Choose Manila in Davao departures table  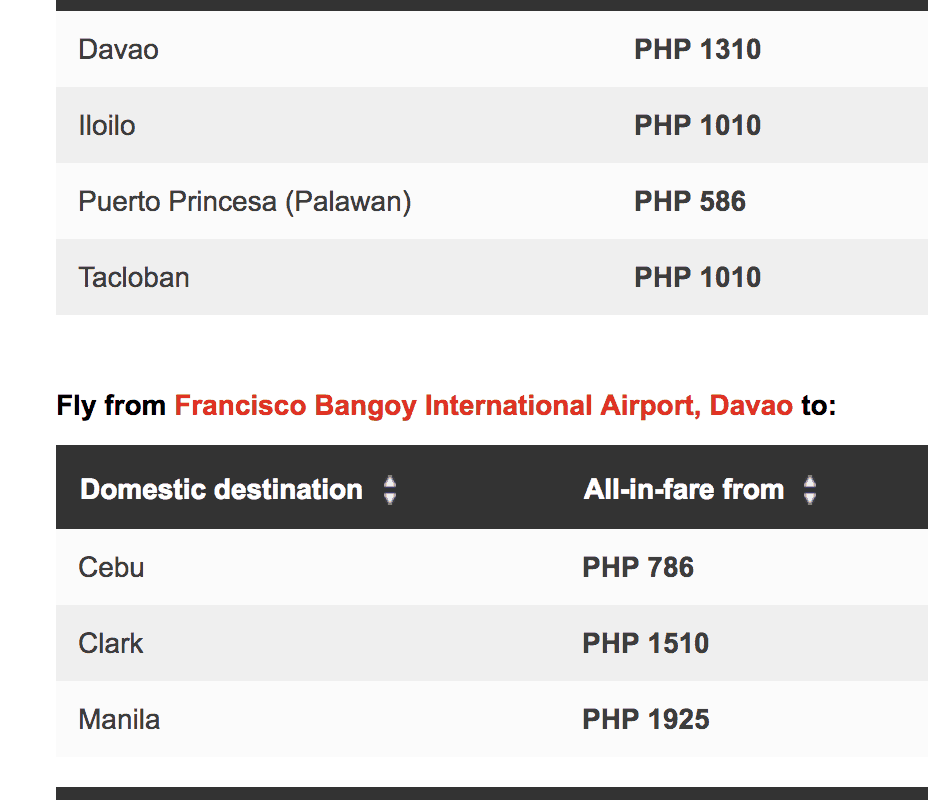point(119,720)
